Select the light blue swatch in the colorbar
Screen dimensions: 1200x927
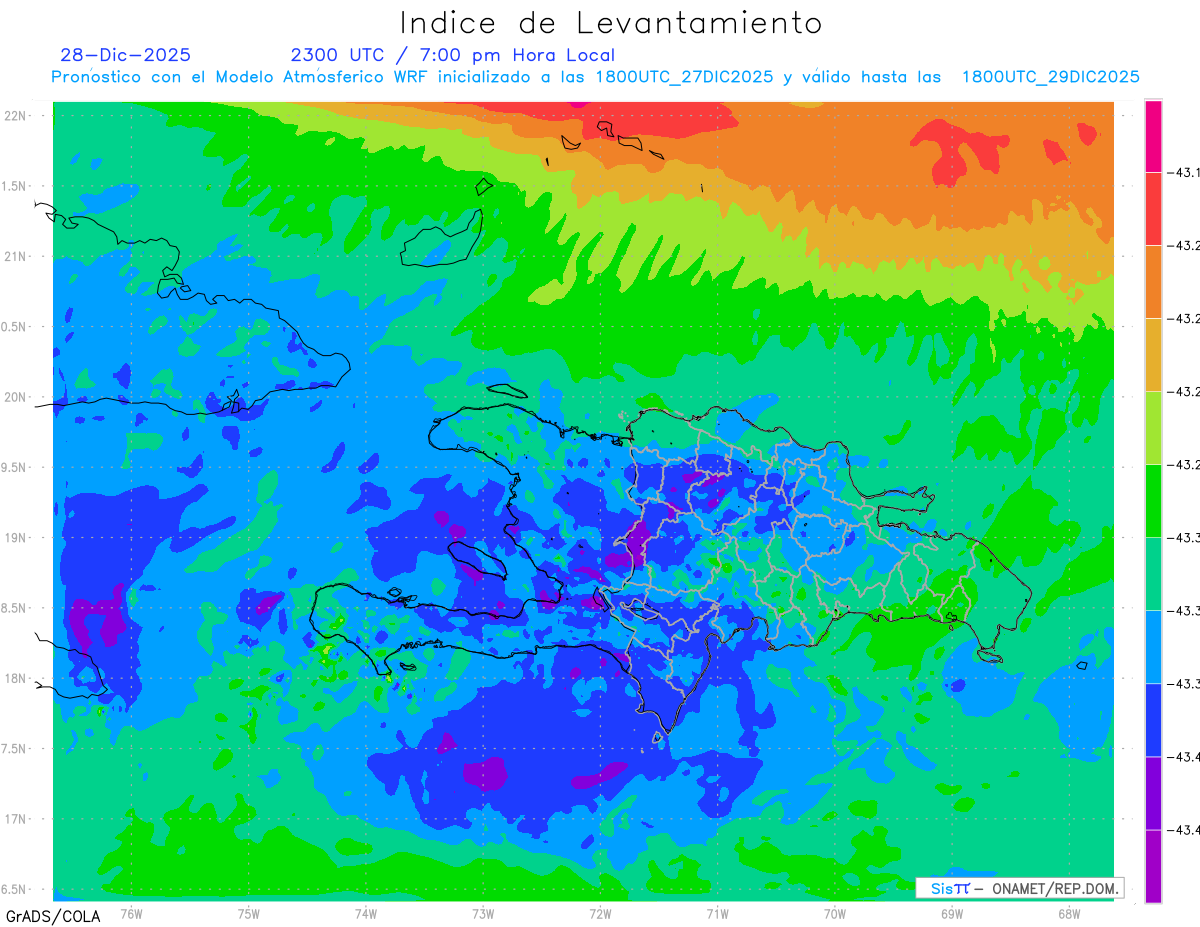1153,647
